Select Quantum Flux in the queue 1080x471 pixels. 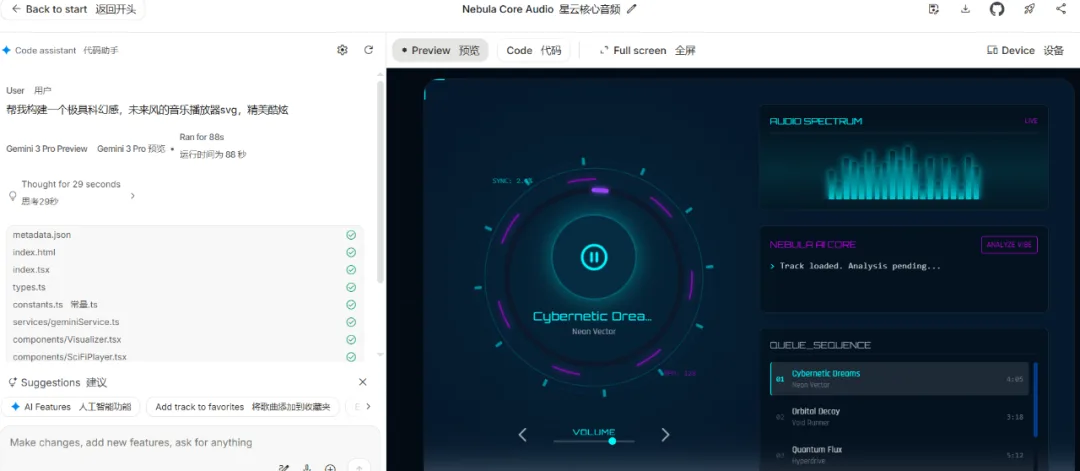[900, 454]
